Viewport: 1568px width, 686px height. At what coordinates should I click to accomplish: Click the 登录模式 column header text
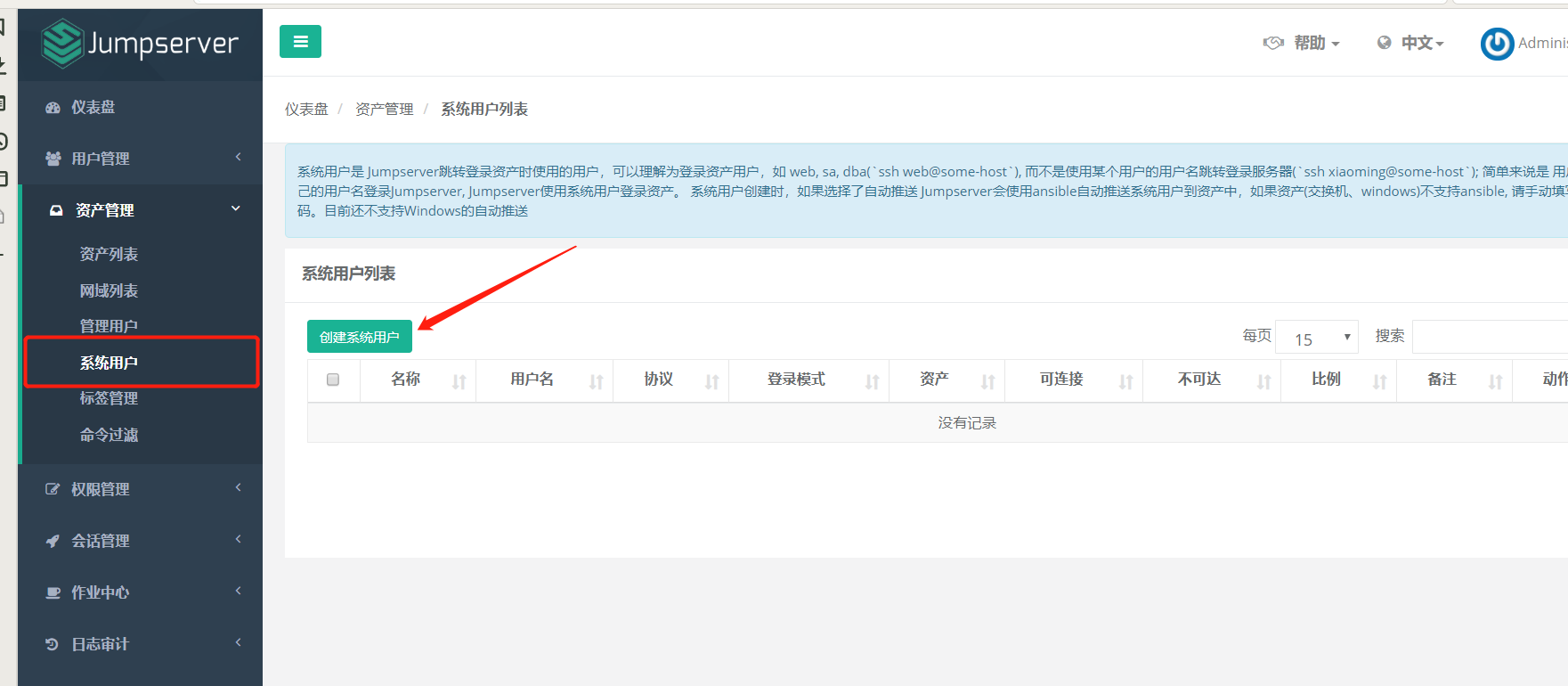(x=796, y=380)
